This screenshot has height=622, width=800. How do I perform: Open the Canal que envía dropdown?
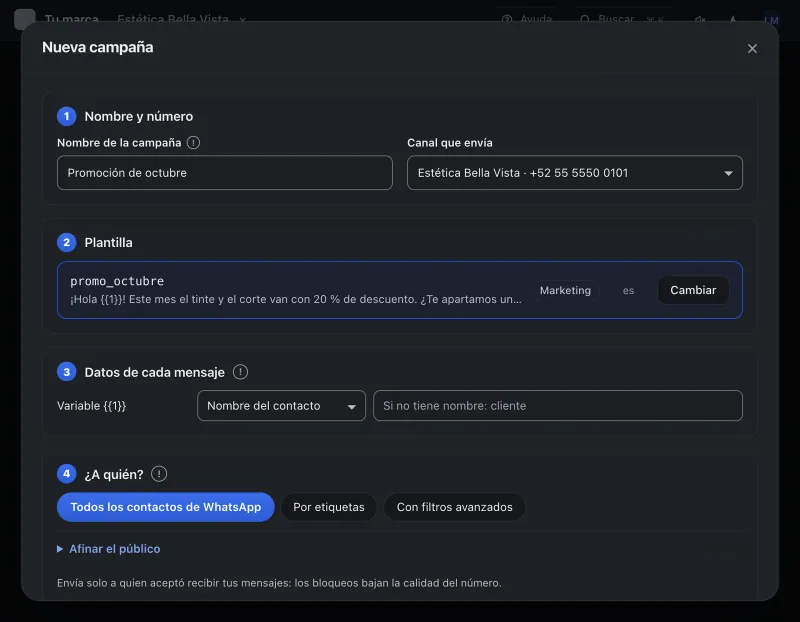[574, 172]
